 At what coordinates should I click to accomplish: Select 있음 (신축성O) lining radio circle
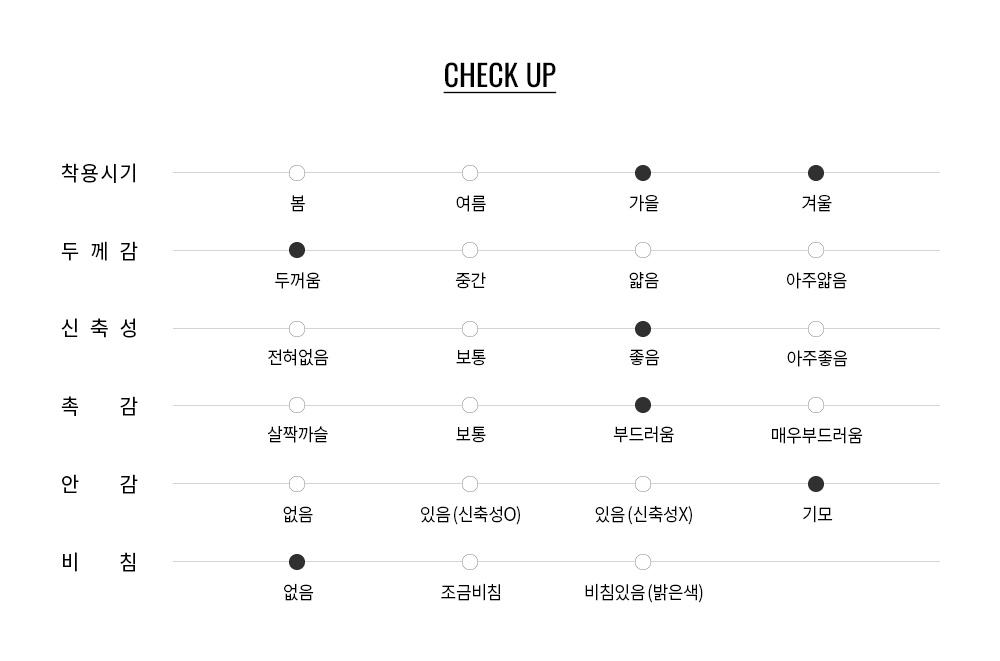470,484
